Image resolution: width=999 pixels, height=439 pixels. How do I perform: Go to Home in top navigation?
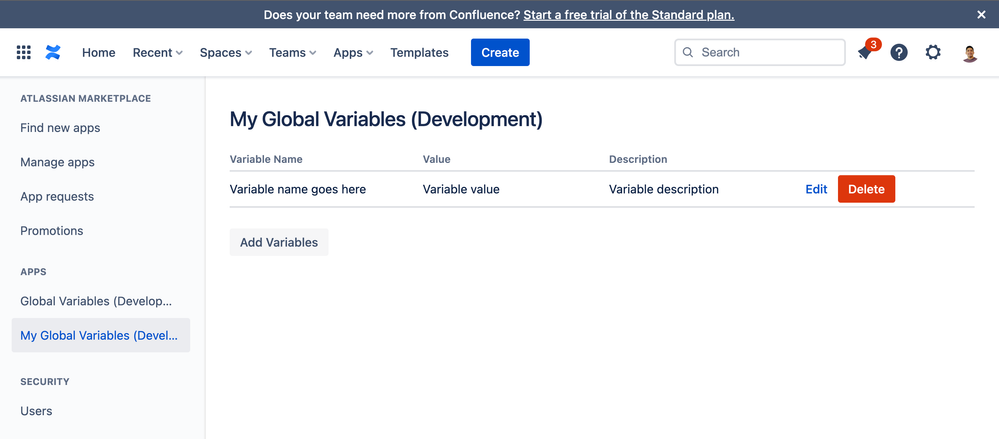coord(99,53)
